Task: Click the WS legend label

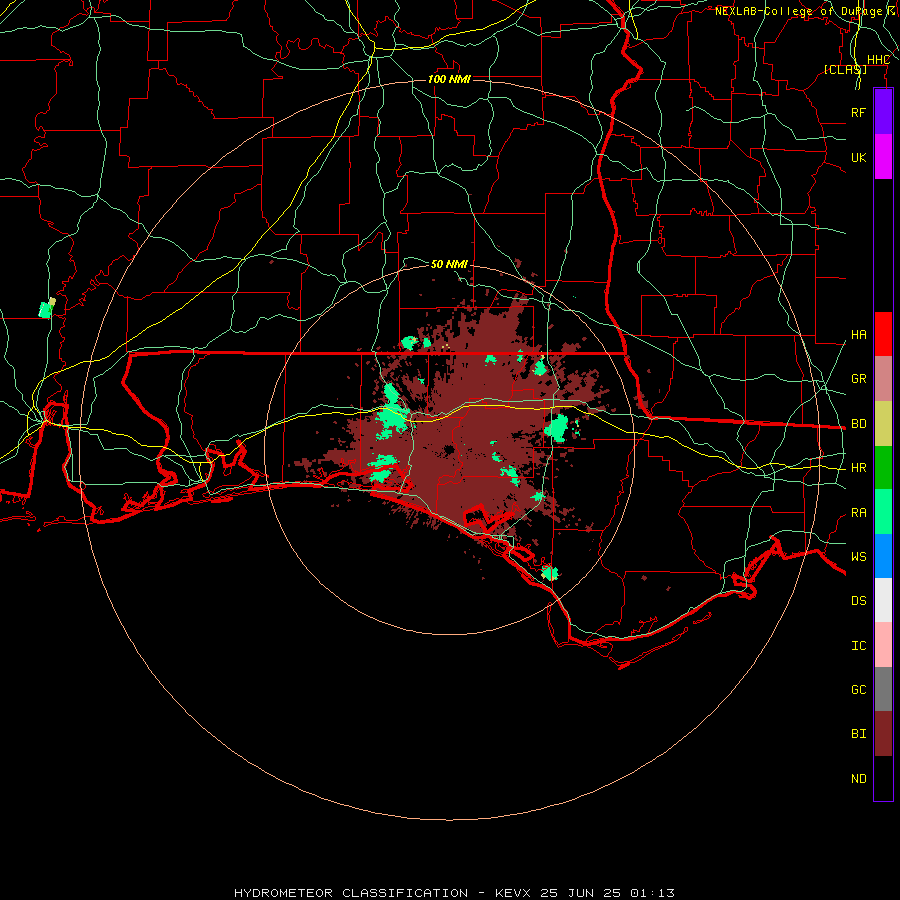Action: click(x=858, y=557)
